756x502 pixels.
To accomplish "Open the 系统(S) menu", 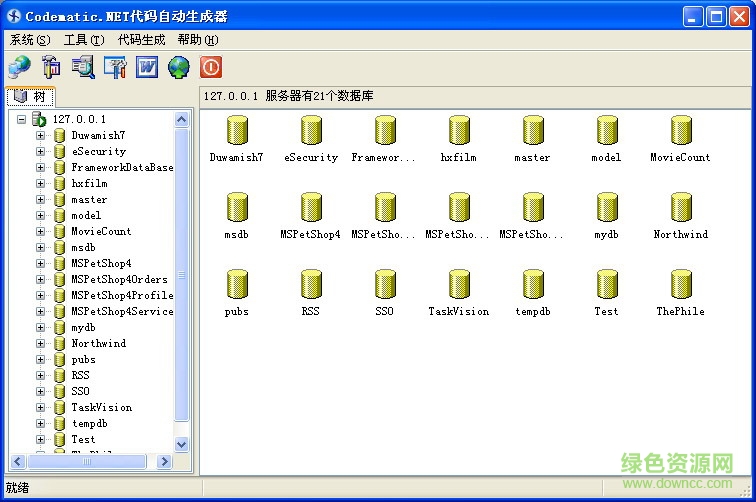I will coord(30,40).
